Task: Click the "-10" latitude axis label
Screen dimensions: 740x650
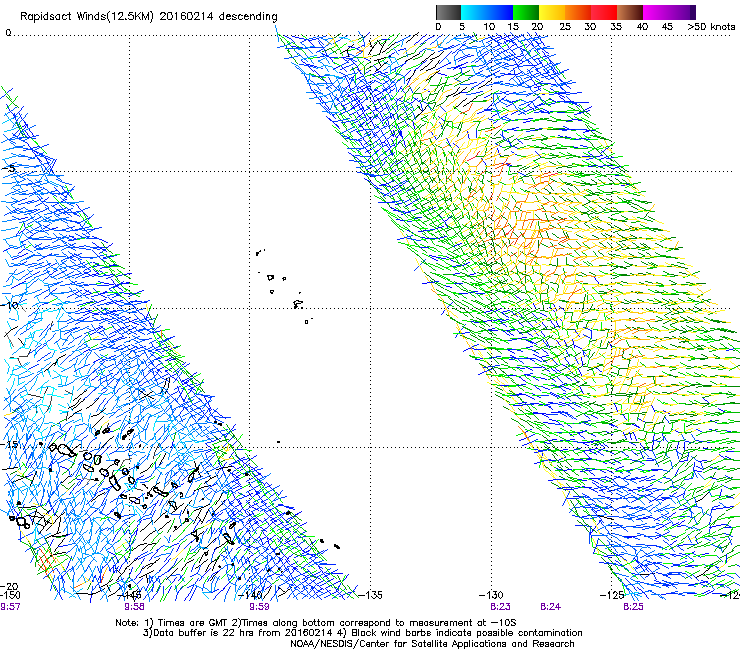Action: [9, 305]
